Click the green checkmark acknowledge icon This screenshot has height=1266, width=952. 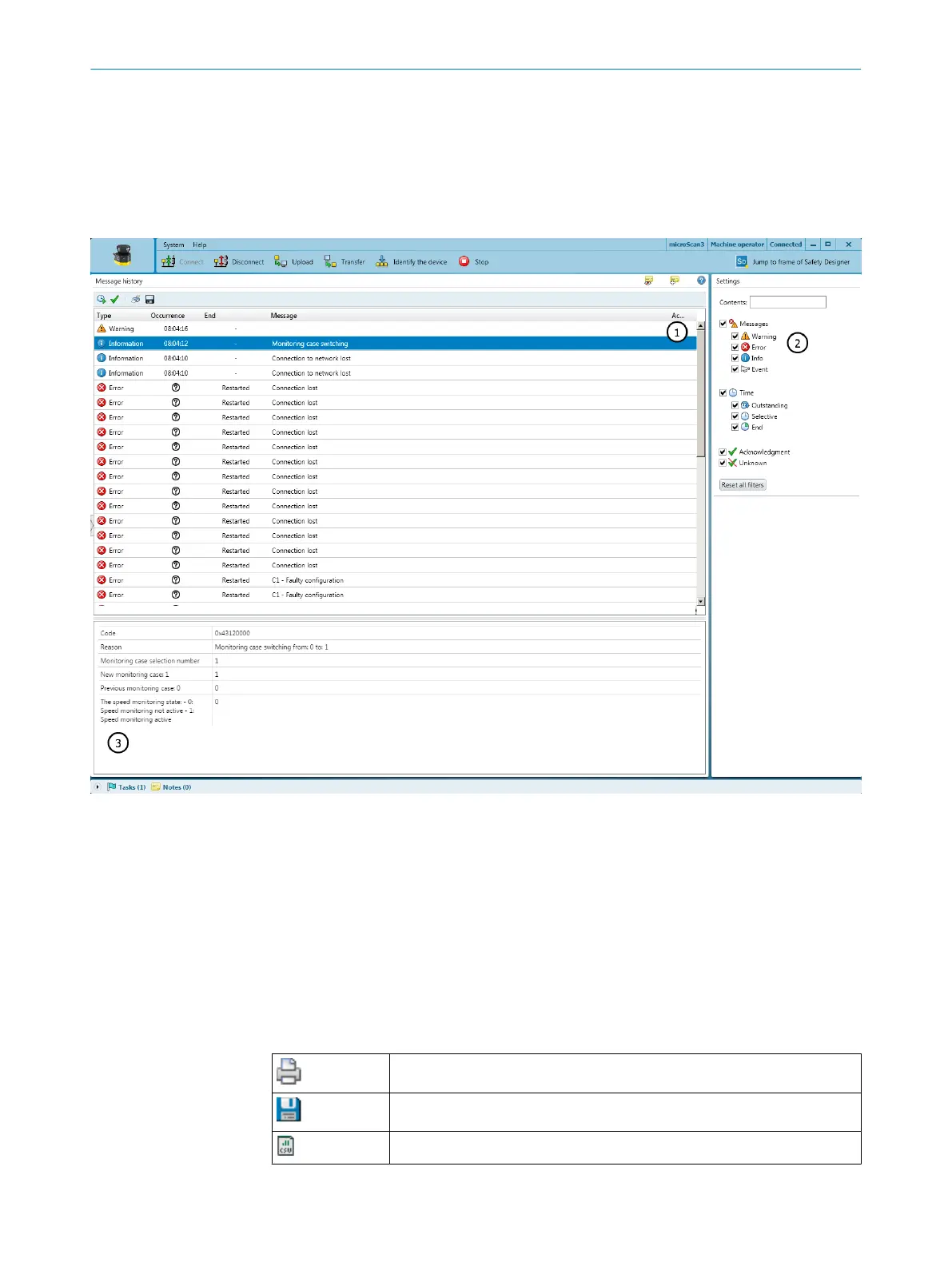coord(114,299)
